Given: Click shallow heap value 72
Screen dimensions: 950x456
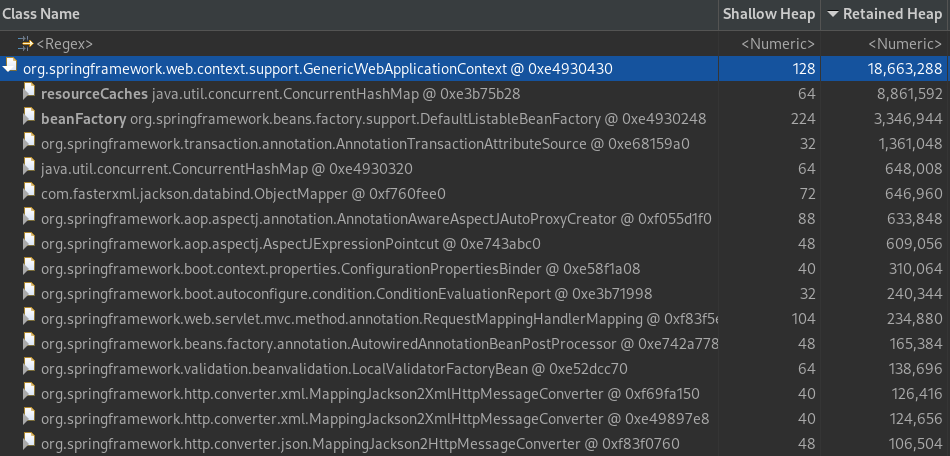Looking at the screenshot, I should coord(807,194).
